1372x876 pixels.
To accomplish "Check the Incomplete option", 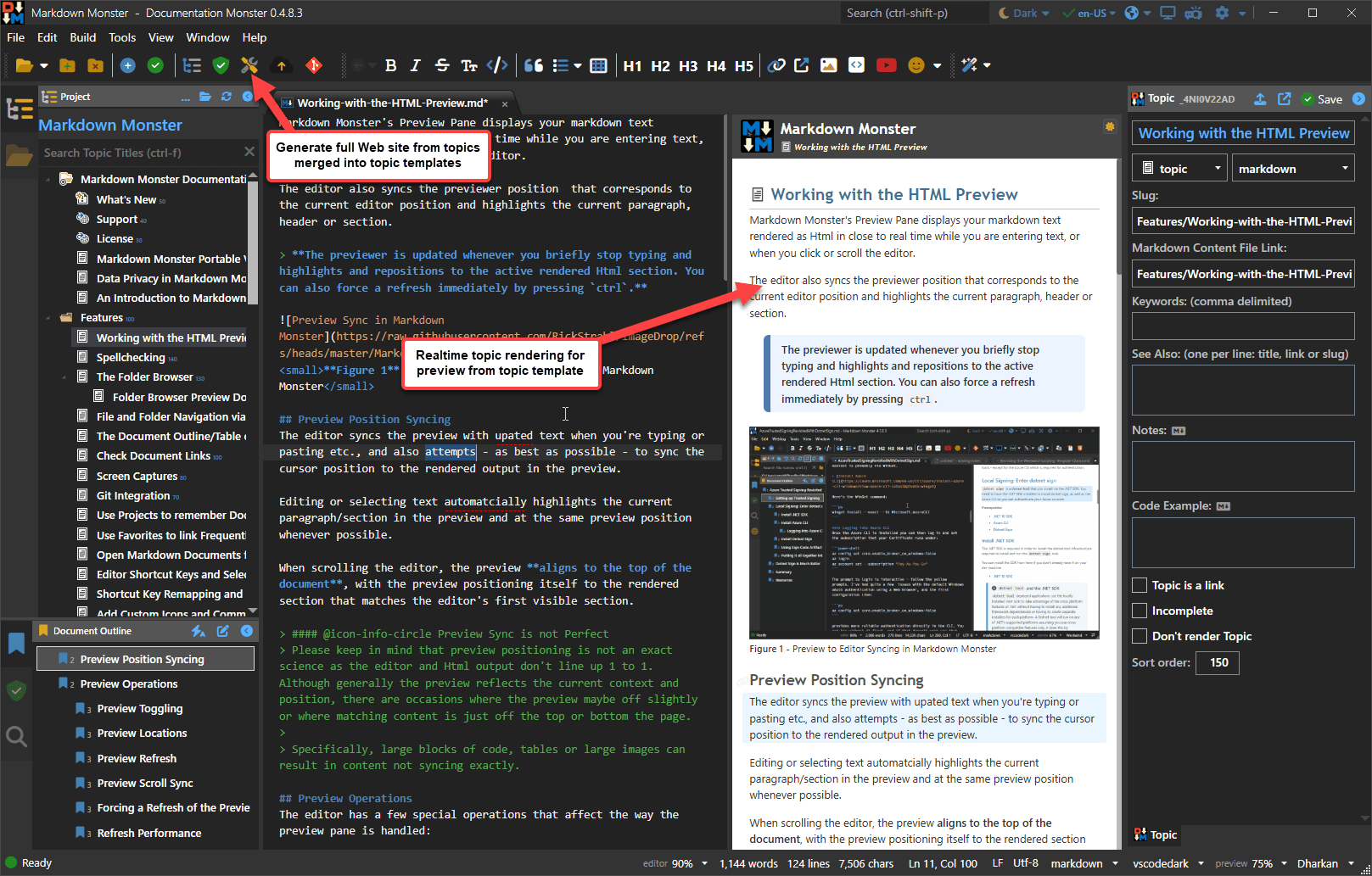I will click(1140, 610).
